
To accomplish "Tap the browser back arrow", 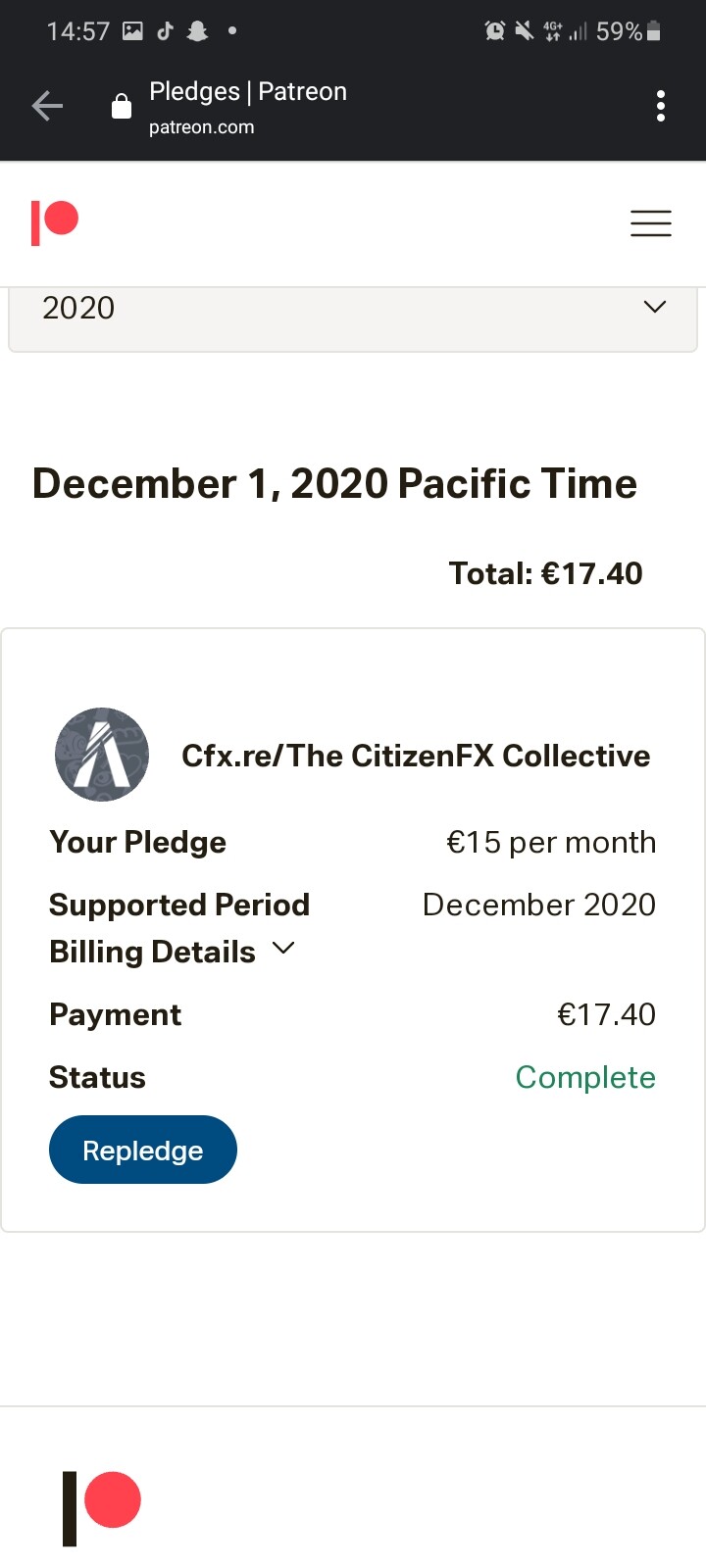I will click(x=47, y=106).
